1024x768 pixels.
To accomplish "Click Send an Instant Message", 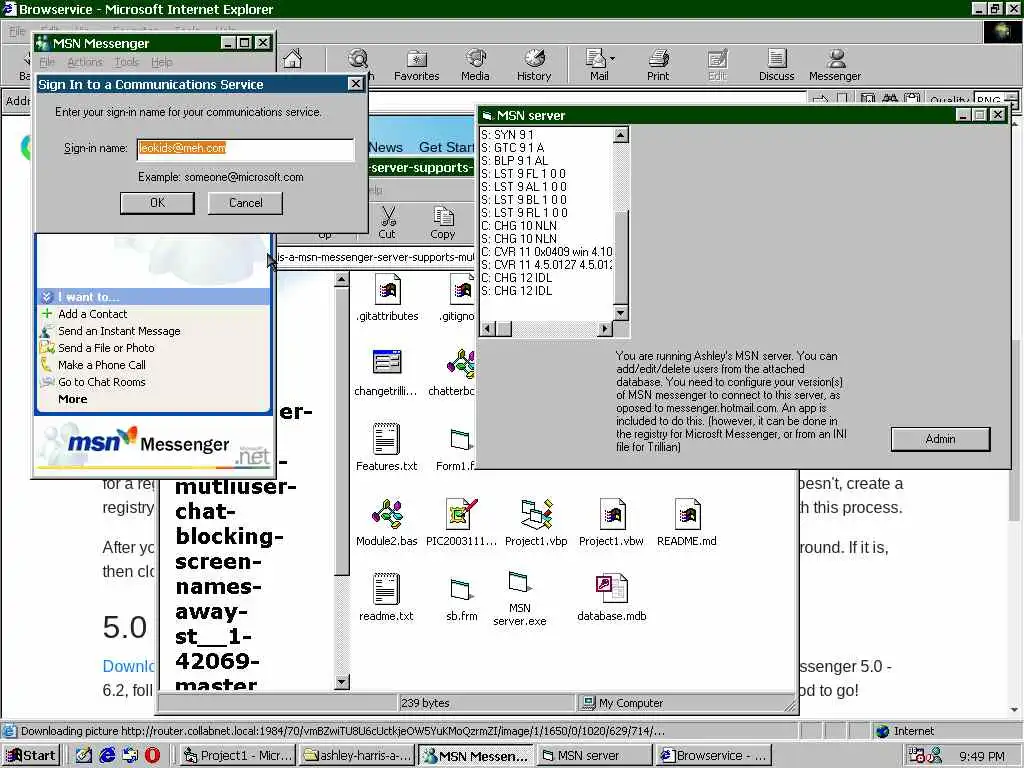I will [x=119, y=331].
